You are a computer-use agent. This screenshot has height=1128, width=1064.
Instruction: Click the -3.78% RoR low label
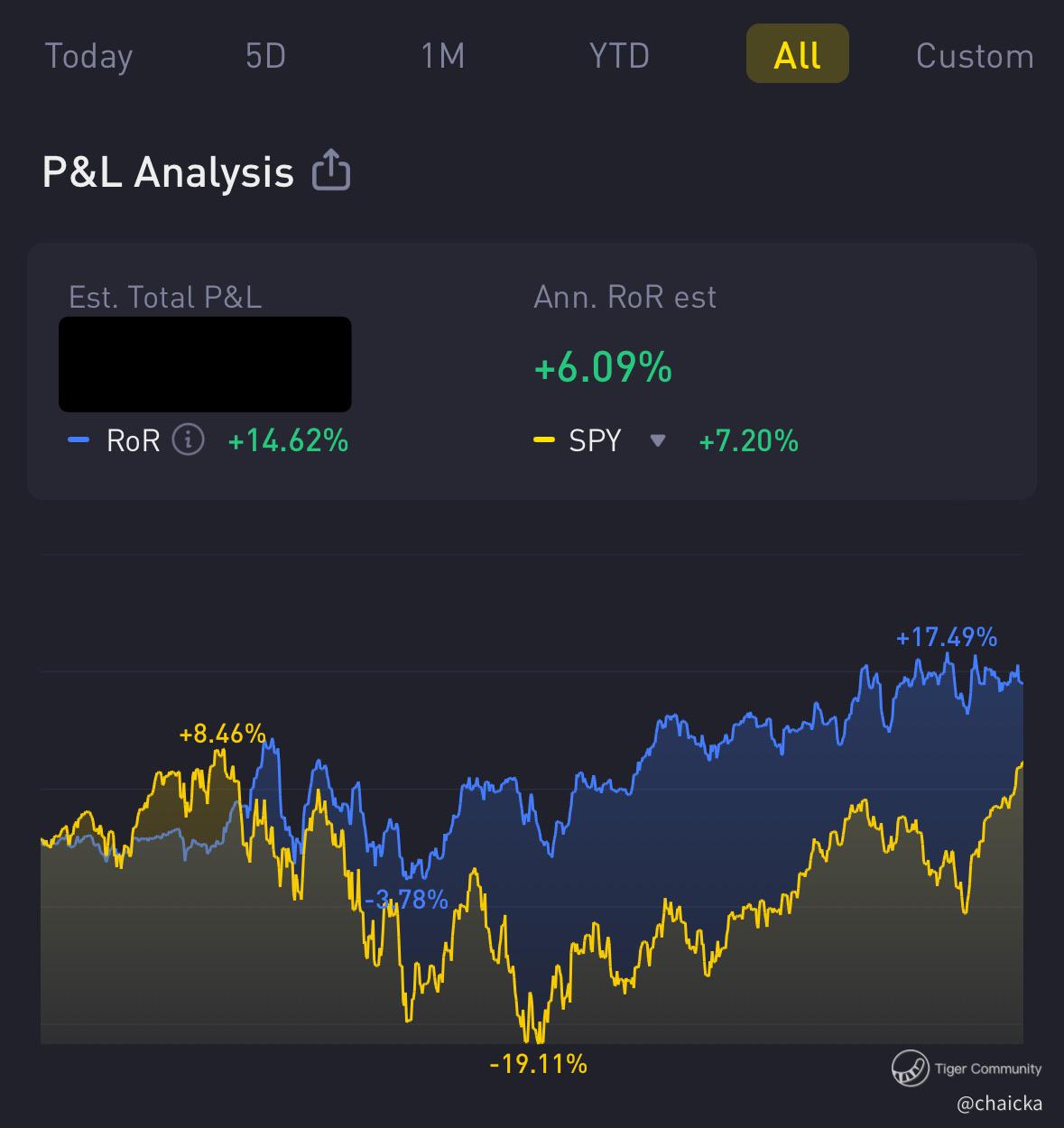tap(406, 900)
